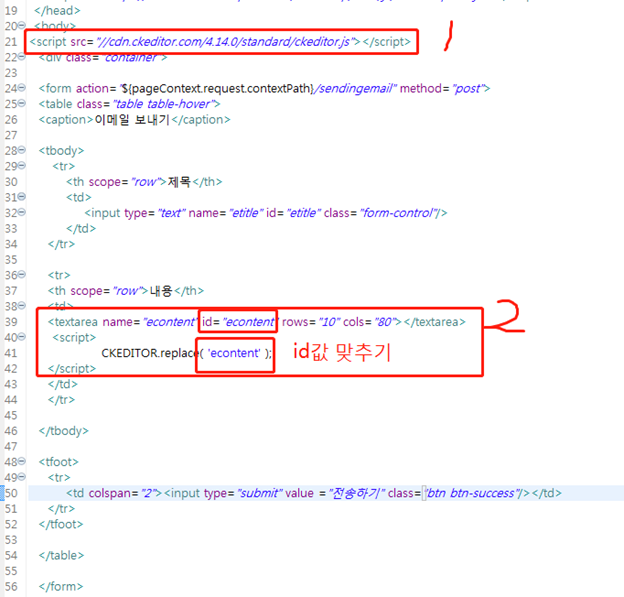This screenshot has width=624, height=597.
Task: Click the colspan attribute on line 50
Action: (x=111, y=494)
